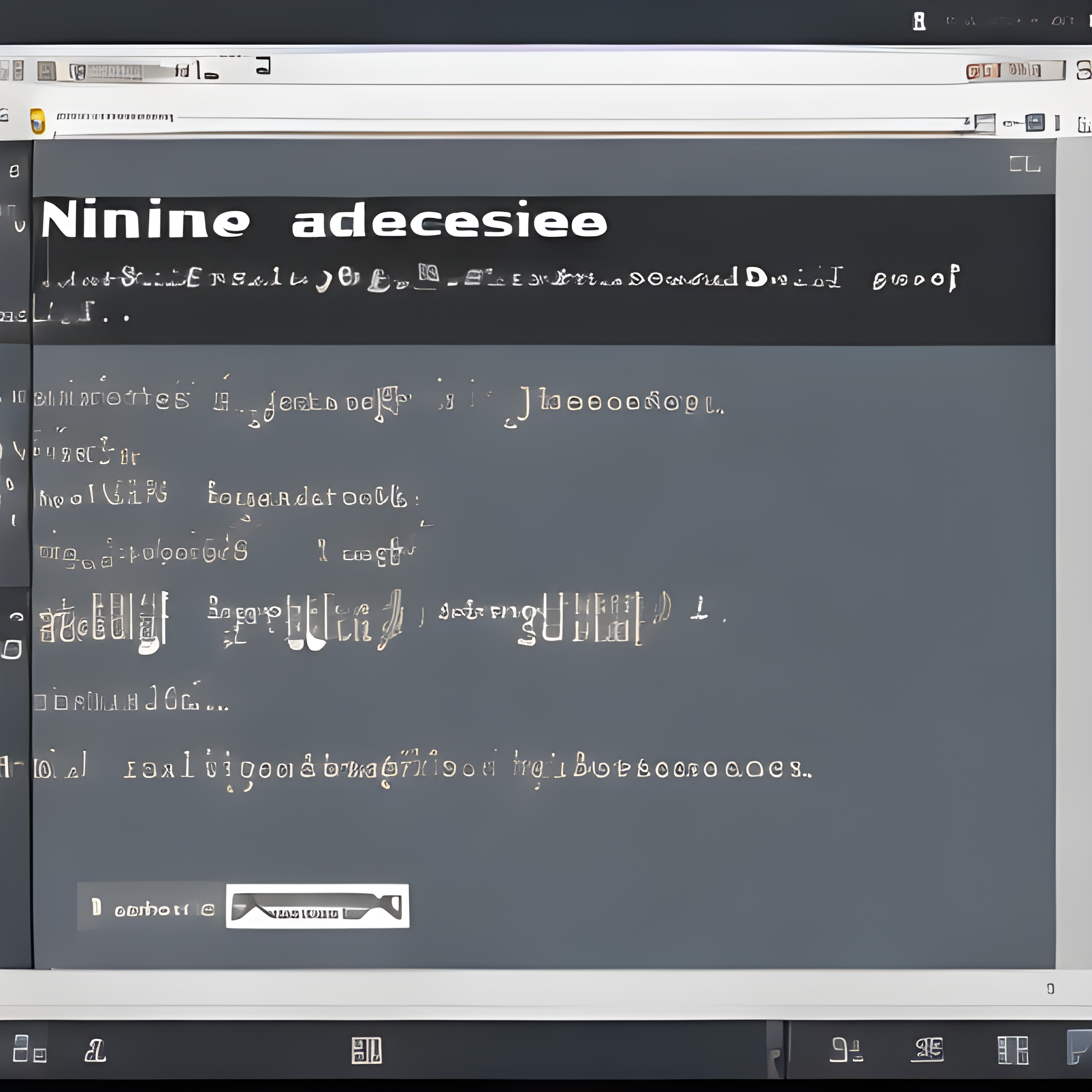
Task: Toggle the small rectangle icon at content top-right corner
Action: pos(1025,164)
